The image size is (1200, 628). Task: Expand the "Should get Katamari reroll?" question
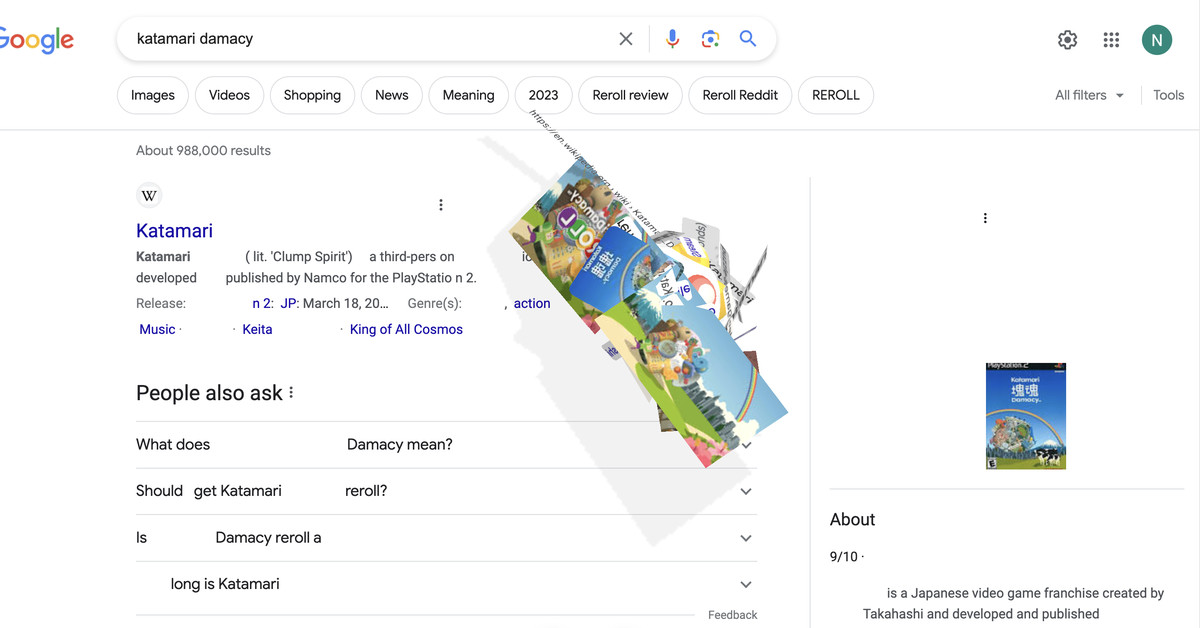(745, 491)
